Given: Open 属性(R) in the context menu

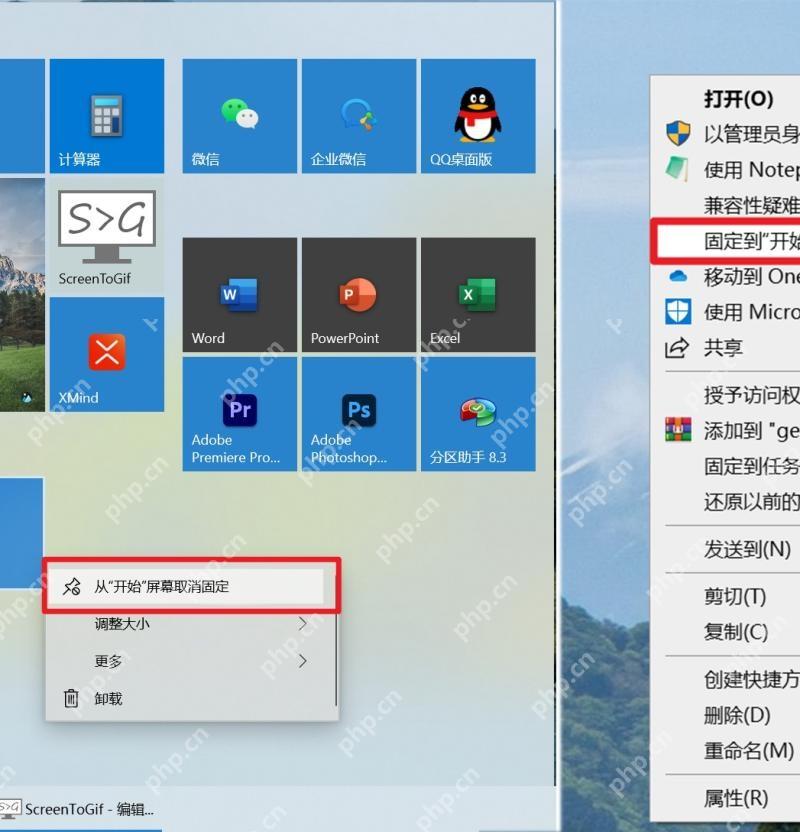Looking at the screenshot, I should tap(726, 798).
